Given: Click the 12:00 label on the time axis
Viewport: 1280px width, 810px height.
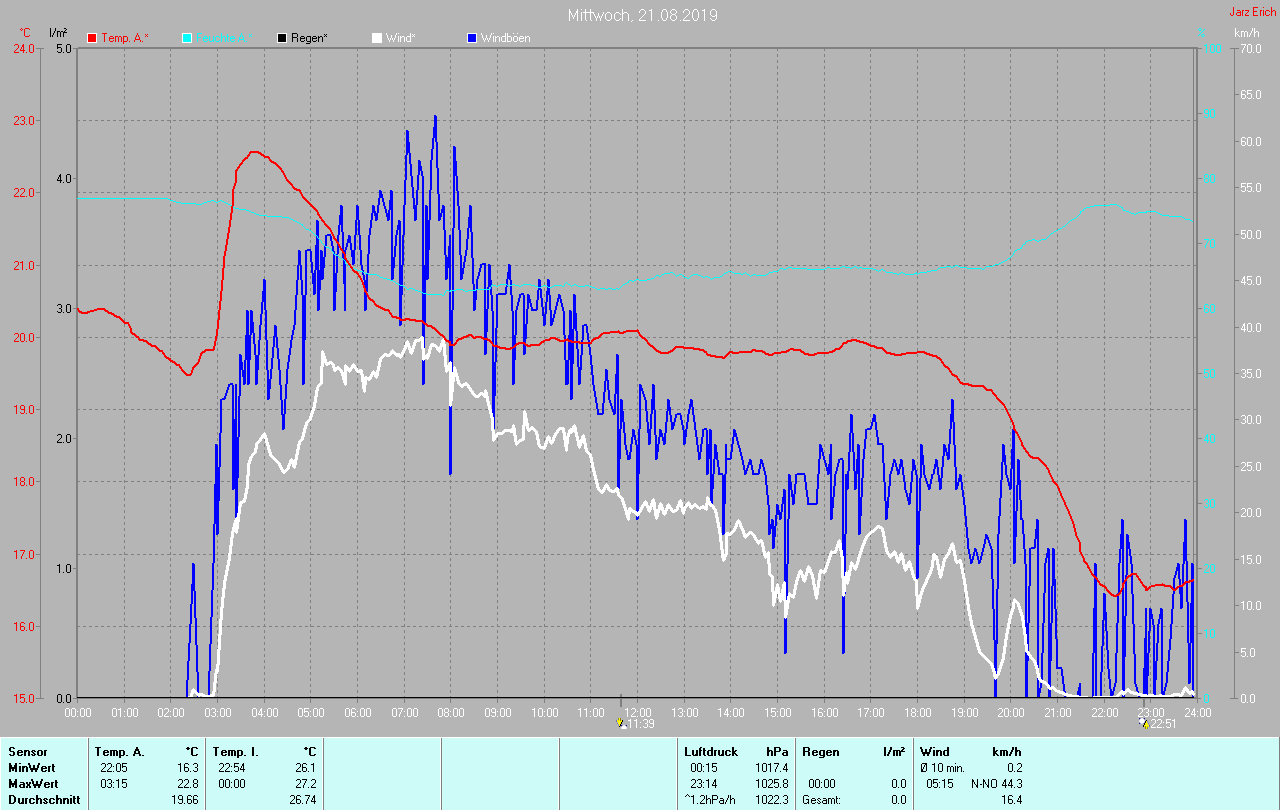Looking at the screenshot, I should click(x=638, y=713).
